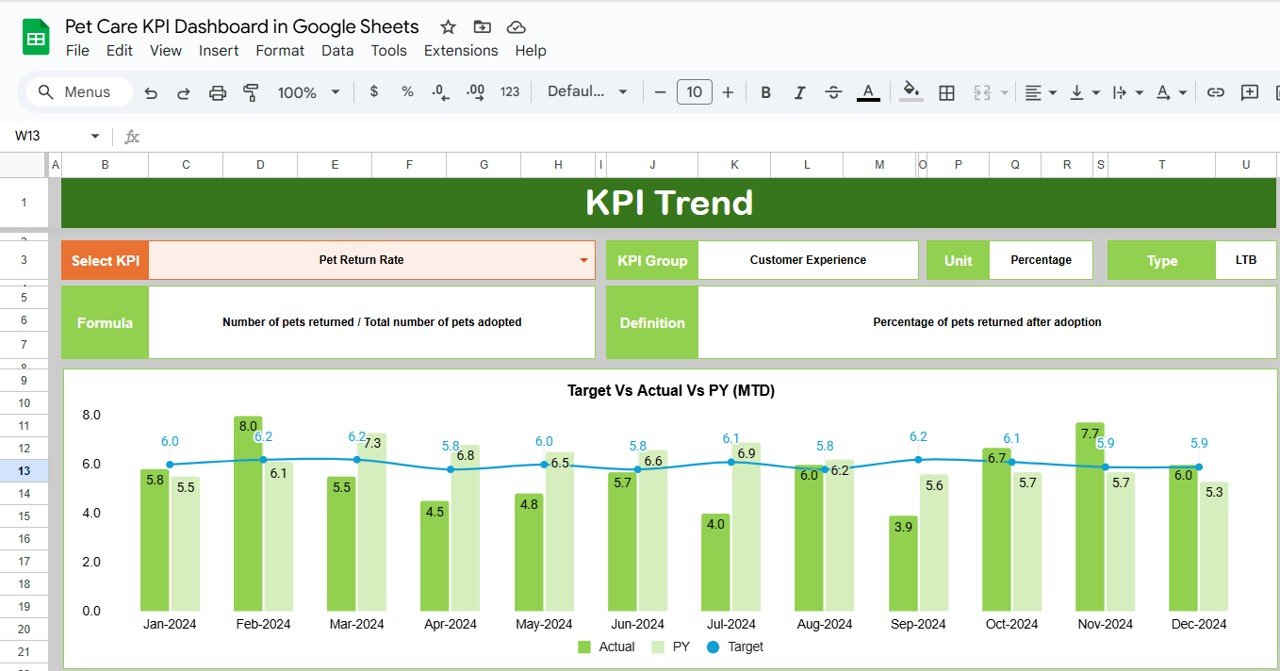This screenshot has height=671, width=1280.
Task: Star the document title
Action: click(448, 27)
